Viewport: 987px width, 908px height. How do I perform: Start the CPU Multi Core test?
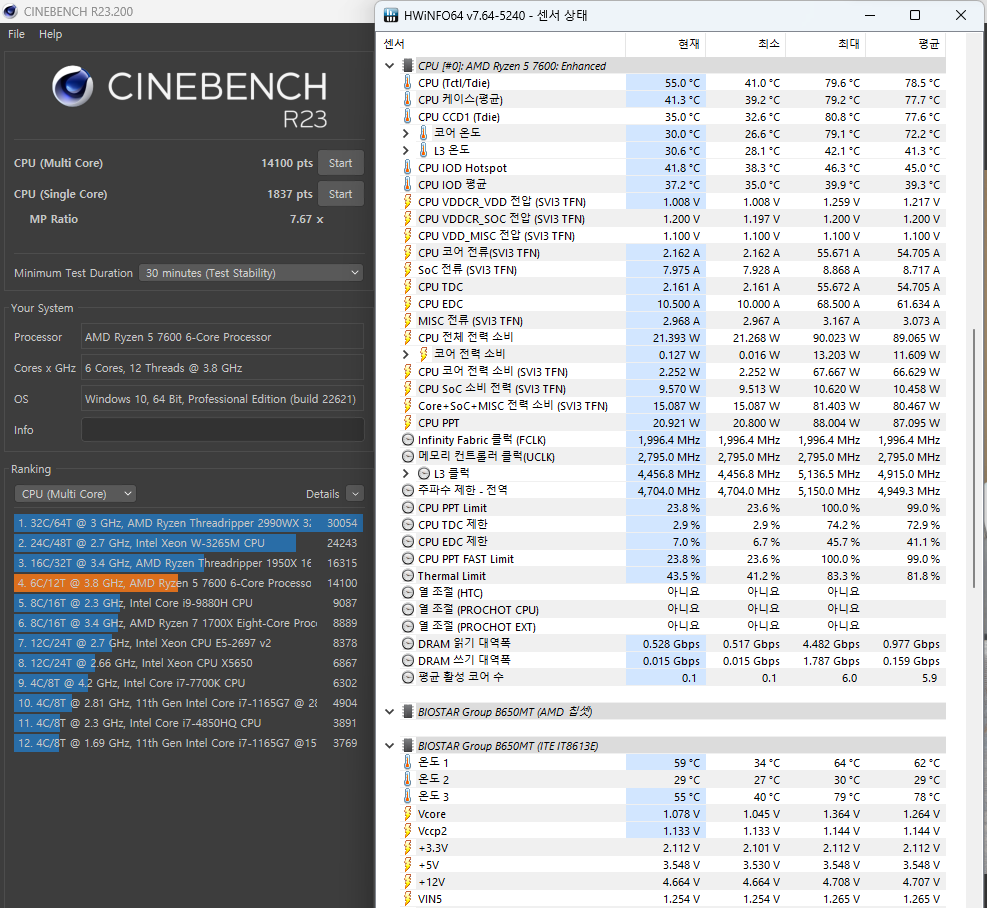tap(341, 163)
